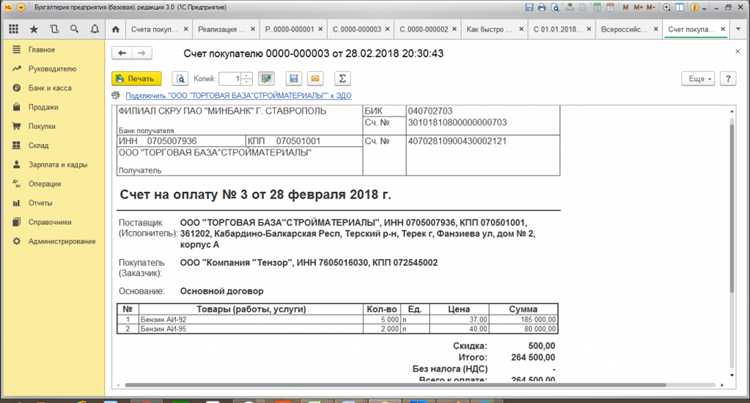Open the Операции section
This screenshot has width=750, height=403.
coord(53,184)
